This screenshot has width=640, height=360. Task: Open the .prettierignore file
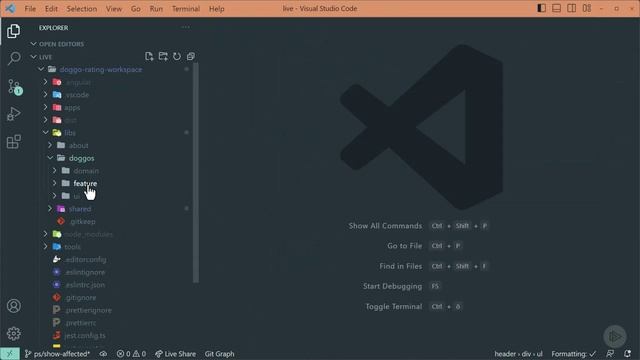88,310
